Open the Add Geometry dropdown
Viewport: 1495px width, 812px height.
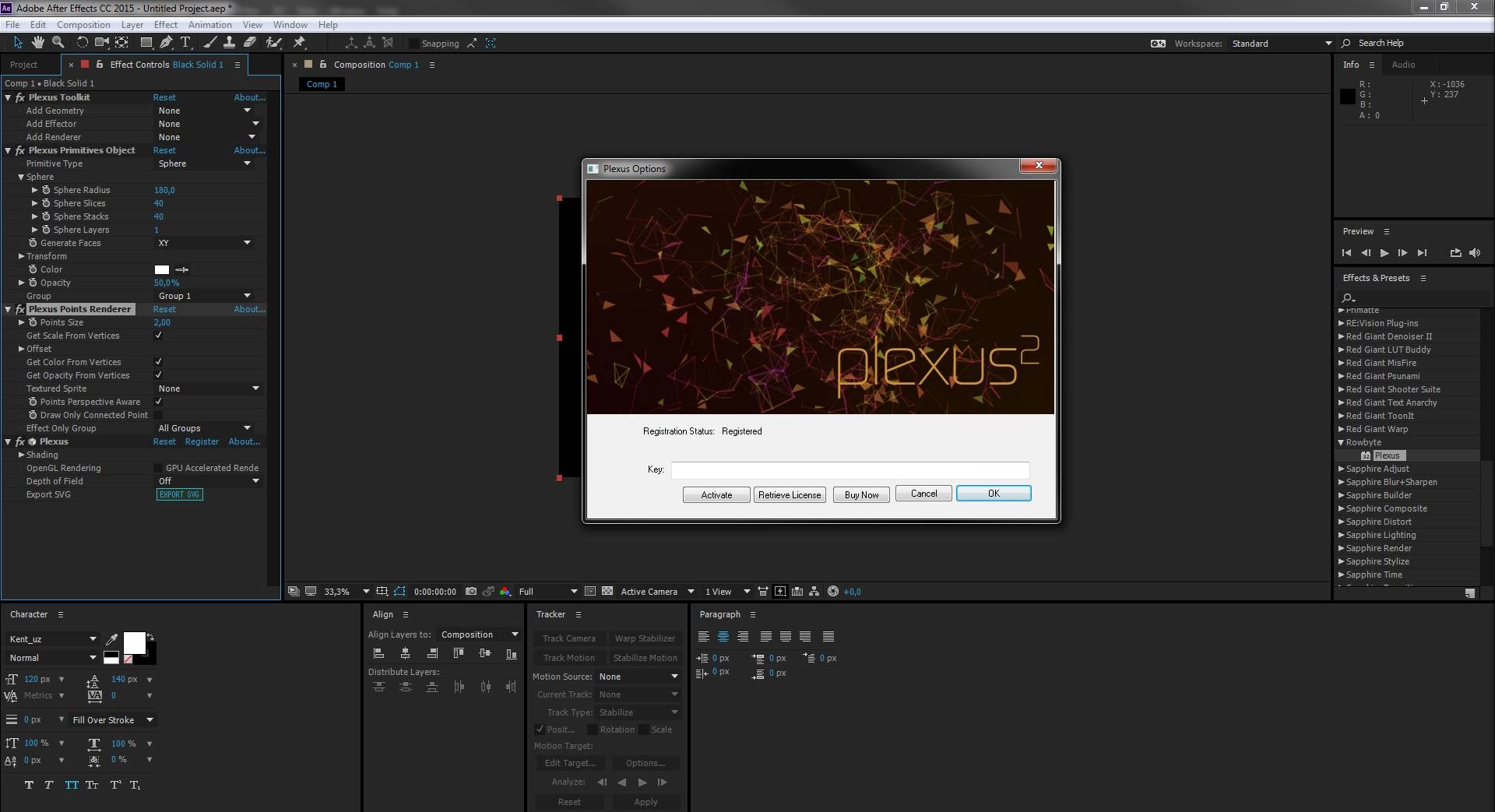tap(206, 111)
